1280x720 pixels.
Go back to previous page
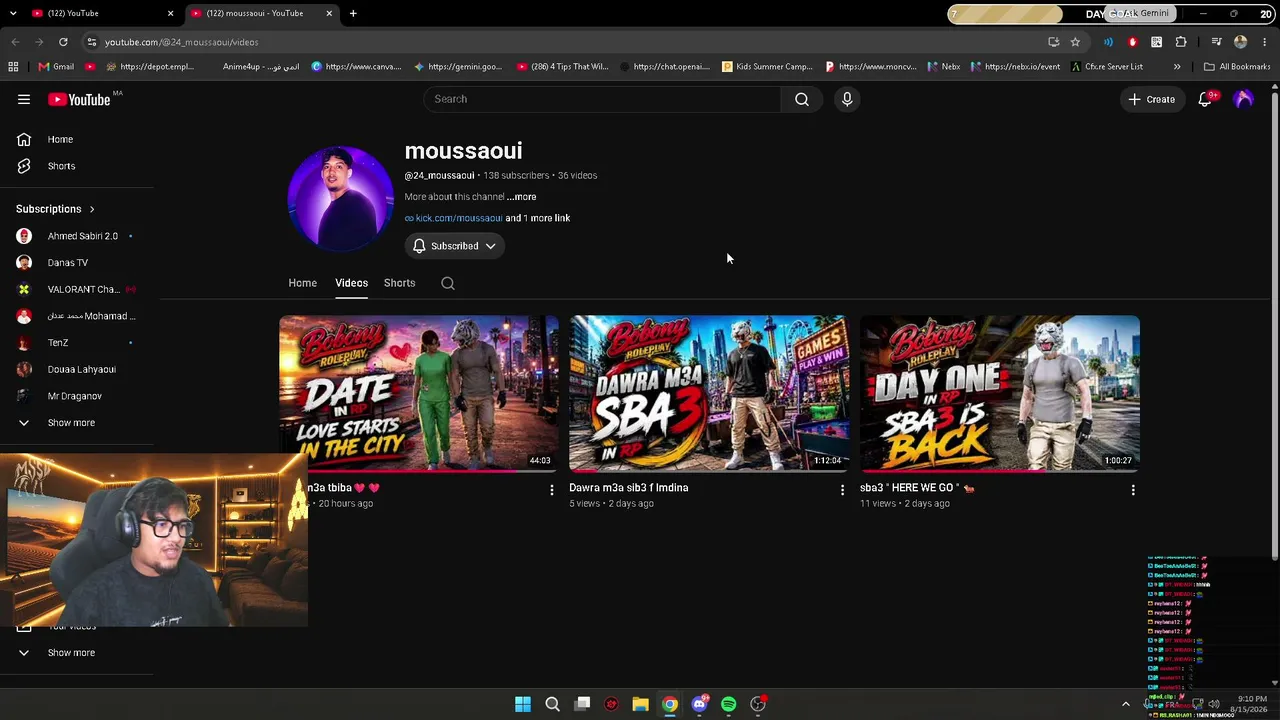click(15, 42)
